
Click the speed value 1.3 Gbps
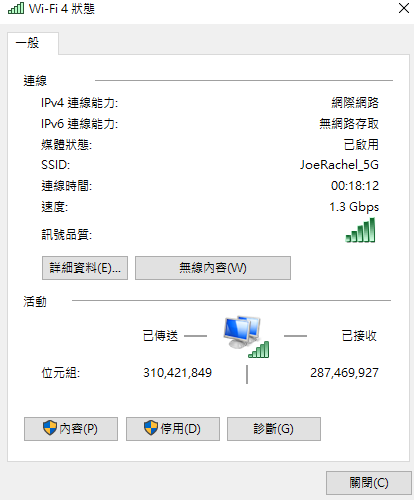click(x=354, y=207)
